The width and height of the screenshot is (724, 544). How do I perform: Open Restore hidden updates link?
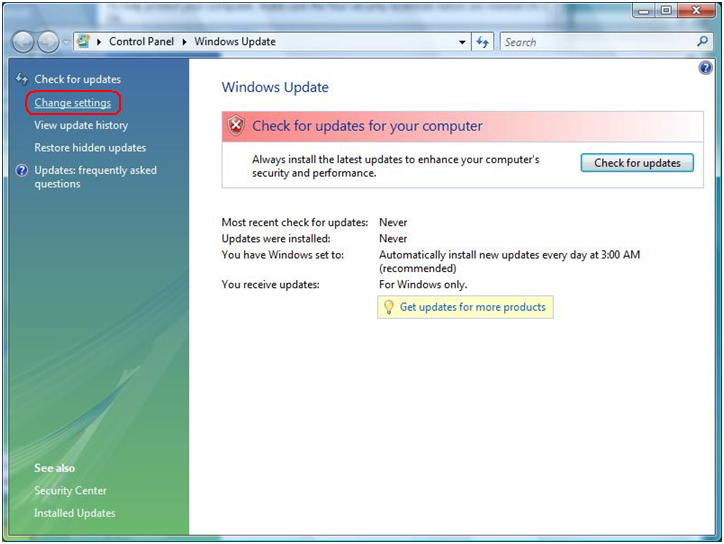90,148
